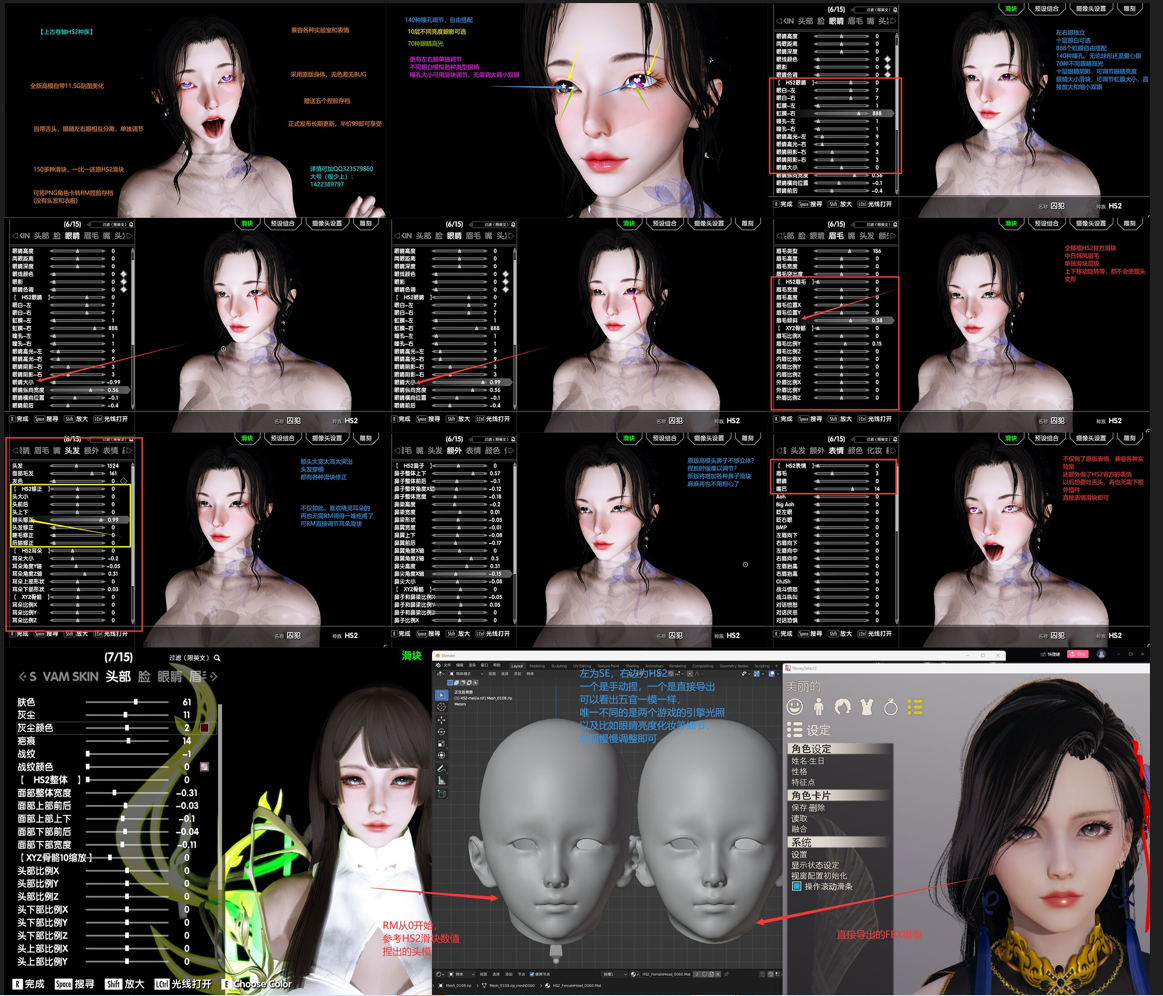Open the body figure category icon
The image size is (1163, 996).
point(819,707)
